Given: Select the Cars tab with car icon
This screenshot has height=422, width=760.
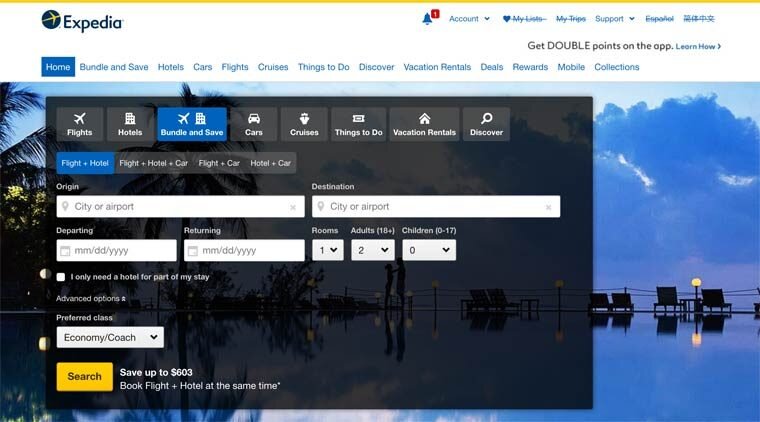Looking at the screenshot, I should pos(253,125).
